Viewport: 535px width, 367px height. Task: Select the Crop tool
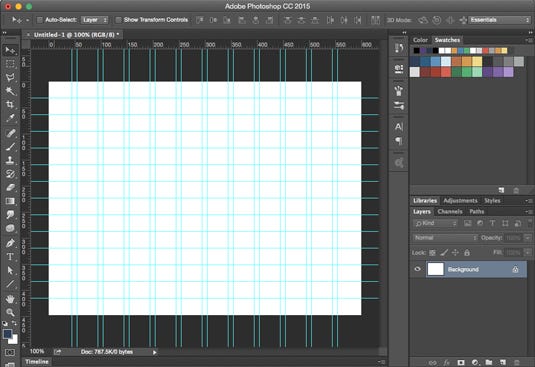(x=10, y=104)
